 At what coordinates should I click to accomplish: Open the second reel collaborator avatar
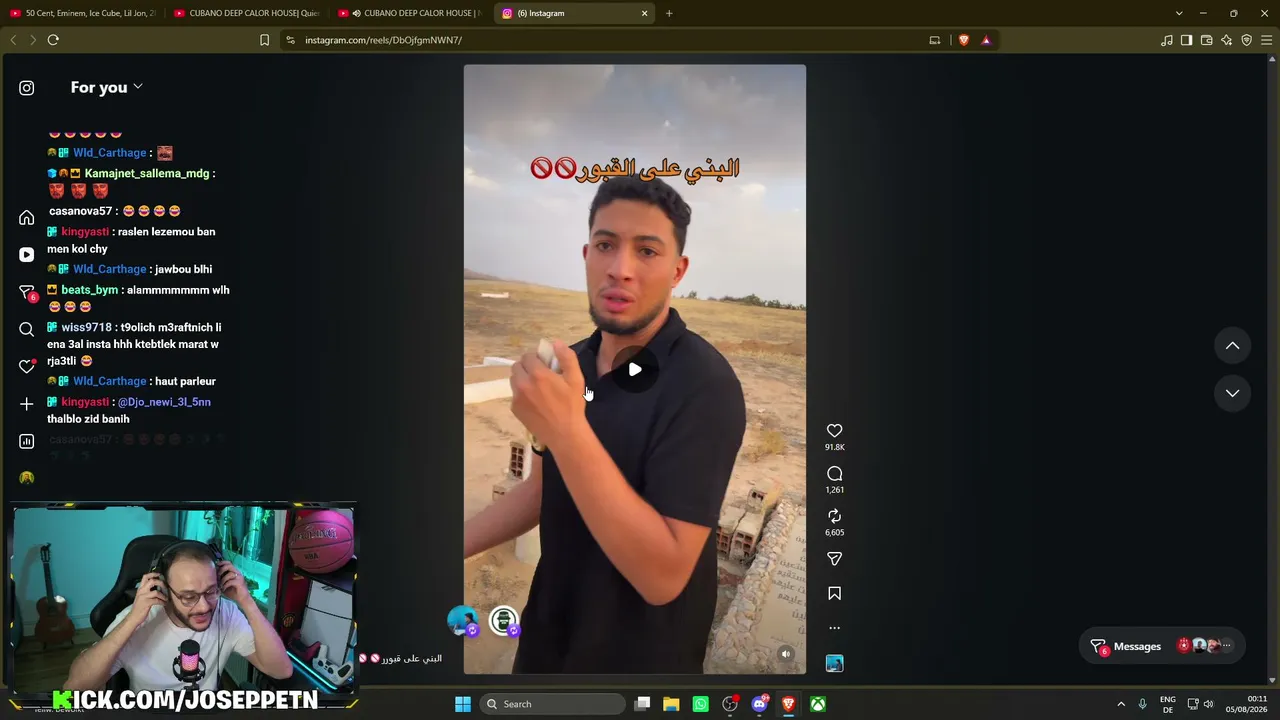tap(505, 621)
